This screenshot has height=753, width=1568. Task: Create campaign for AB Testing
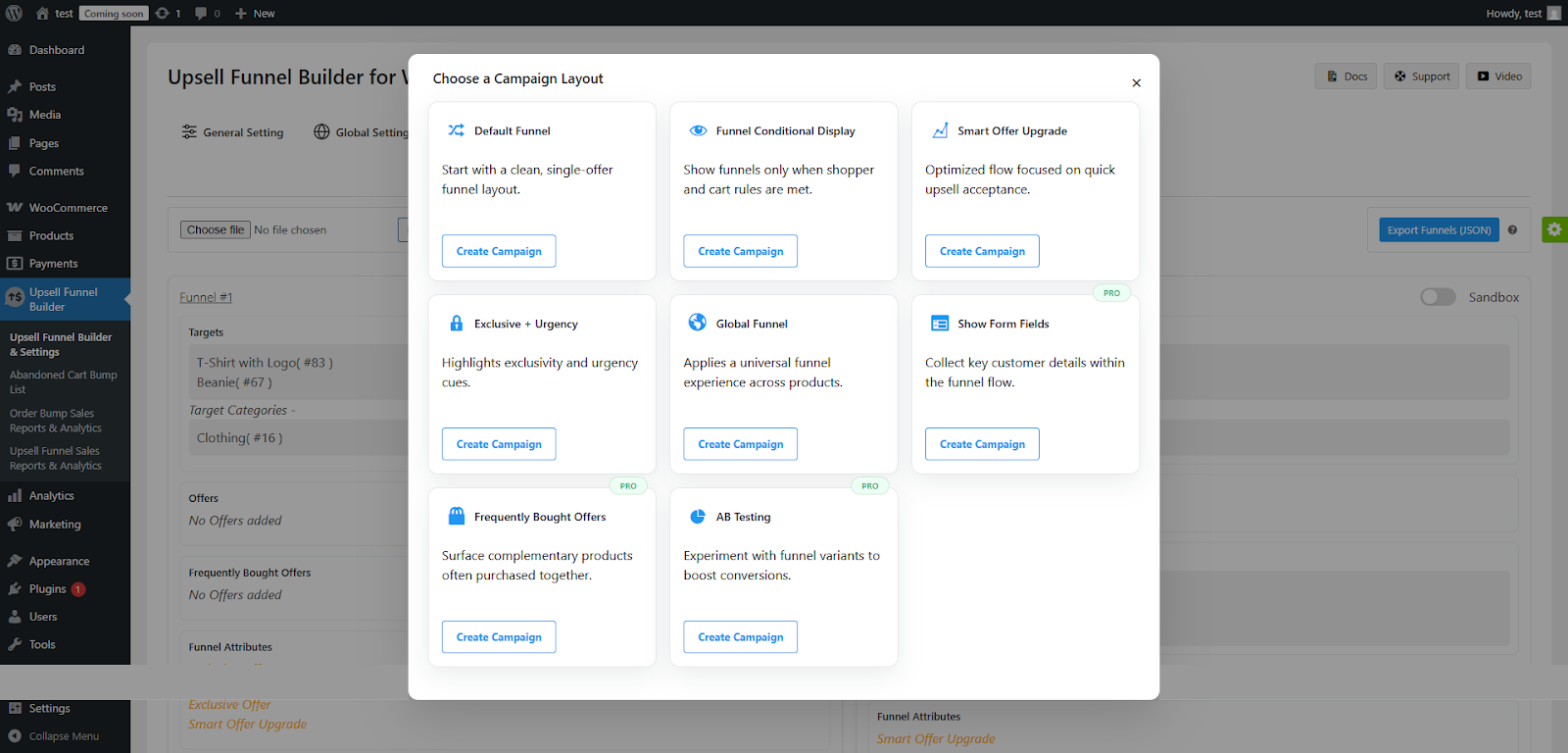740,637
